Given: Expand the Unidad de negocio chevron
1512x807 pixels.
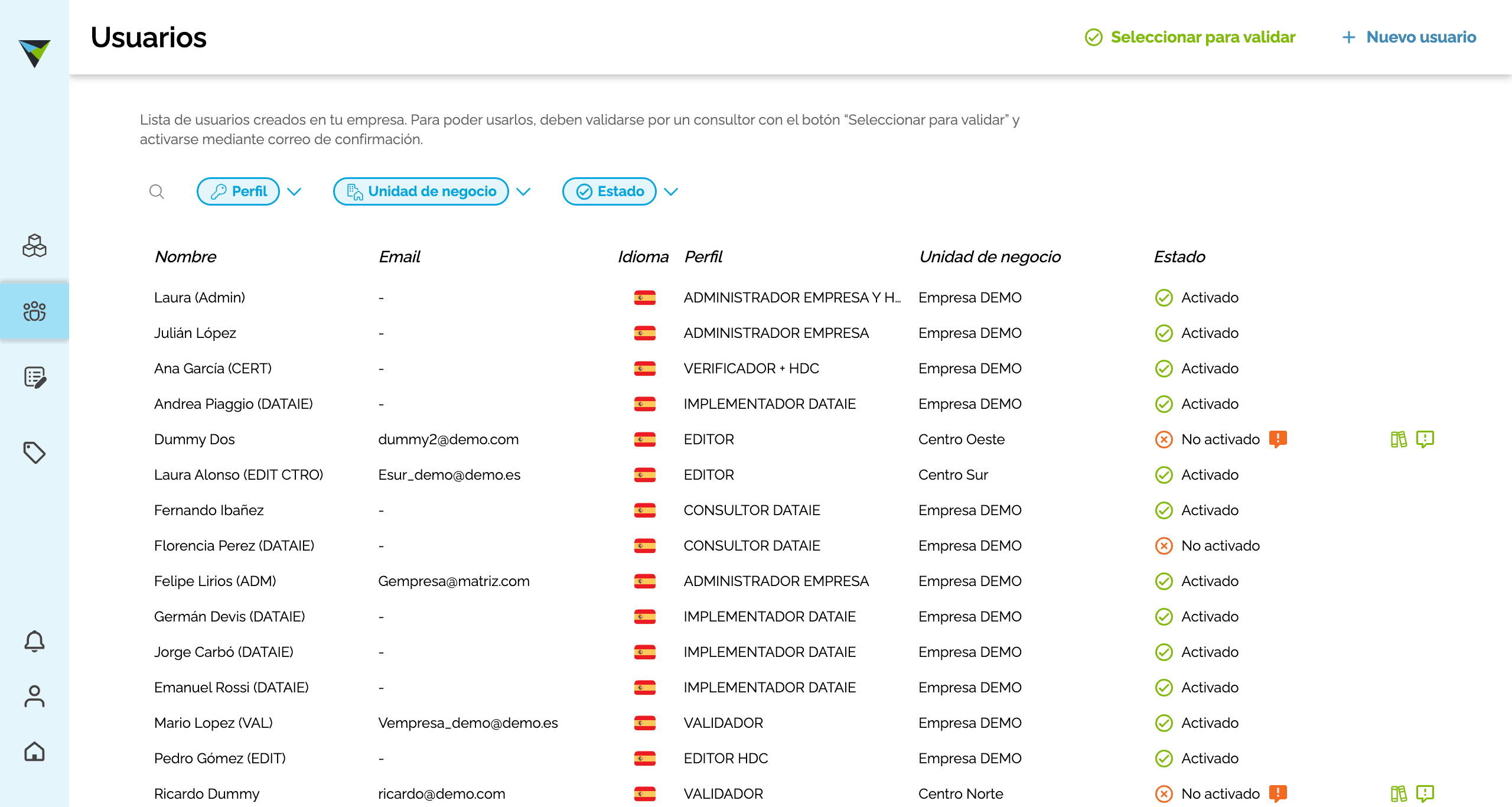Looking at the screenshot, I should [x=523, y=191].
